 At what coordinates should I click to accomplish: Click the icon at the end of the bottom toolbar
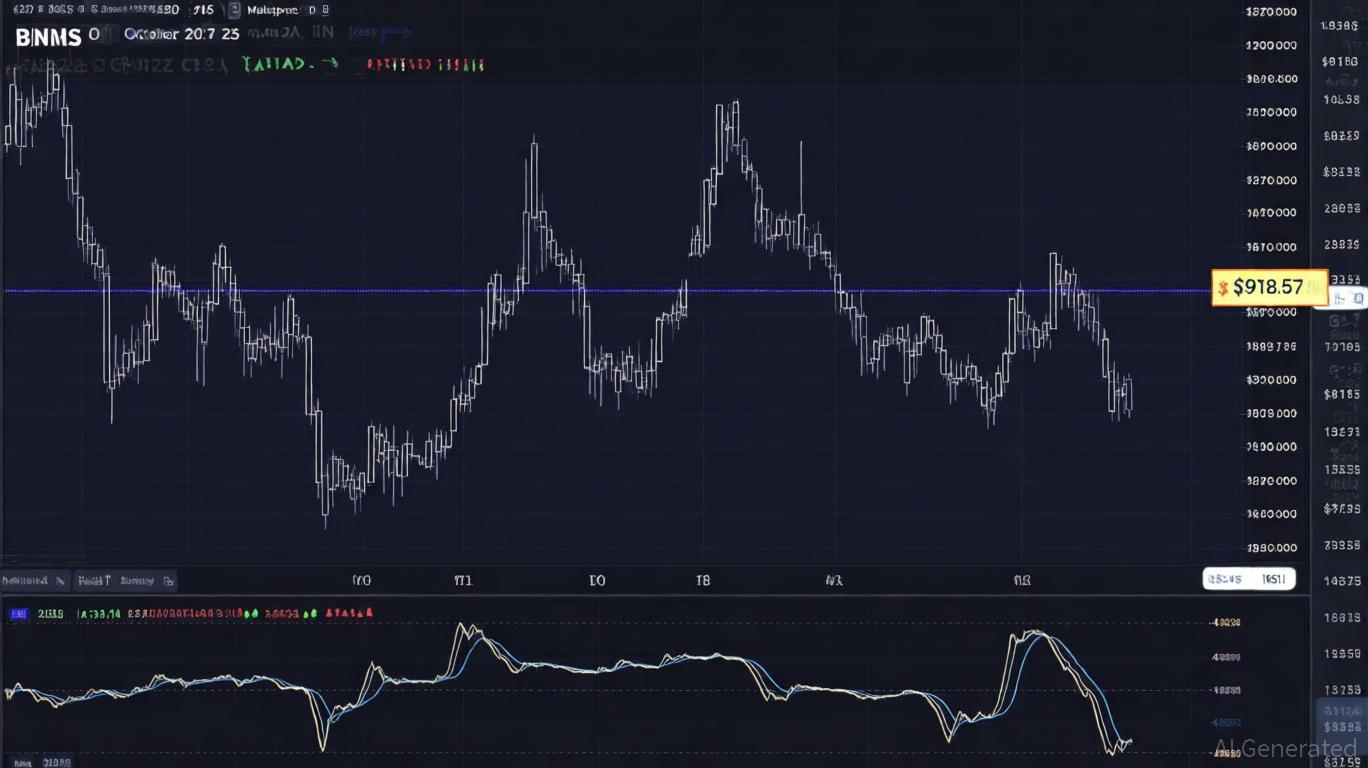[x=169, y=580]
